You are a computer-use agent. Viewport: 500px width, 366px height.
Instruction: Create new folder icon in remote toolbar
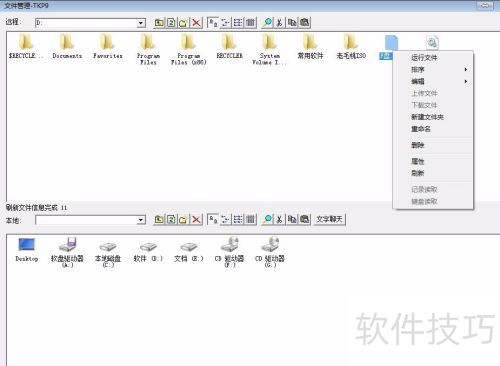pos(184,23)
